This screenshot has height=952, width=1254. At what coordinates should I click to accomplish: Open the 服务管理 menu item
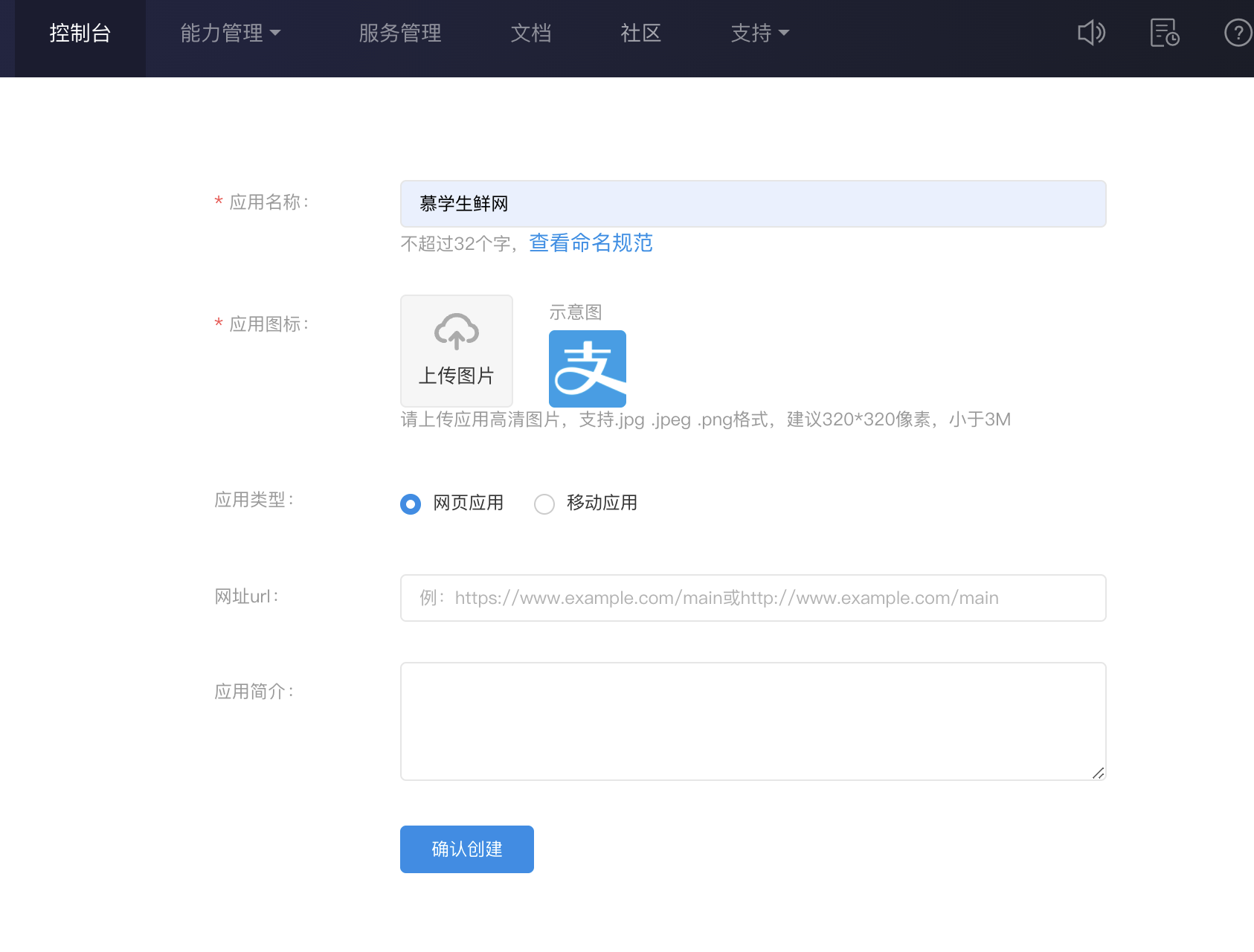(400, 33)
